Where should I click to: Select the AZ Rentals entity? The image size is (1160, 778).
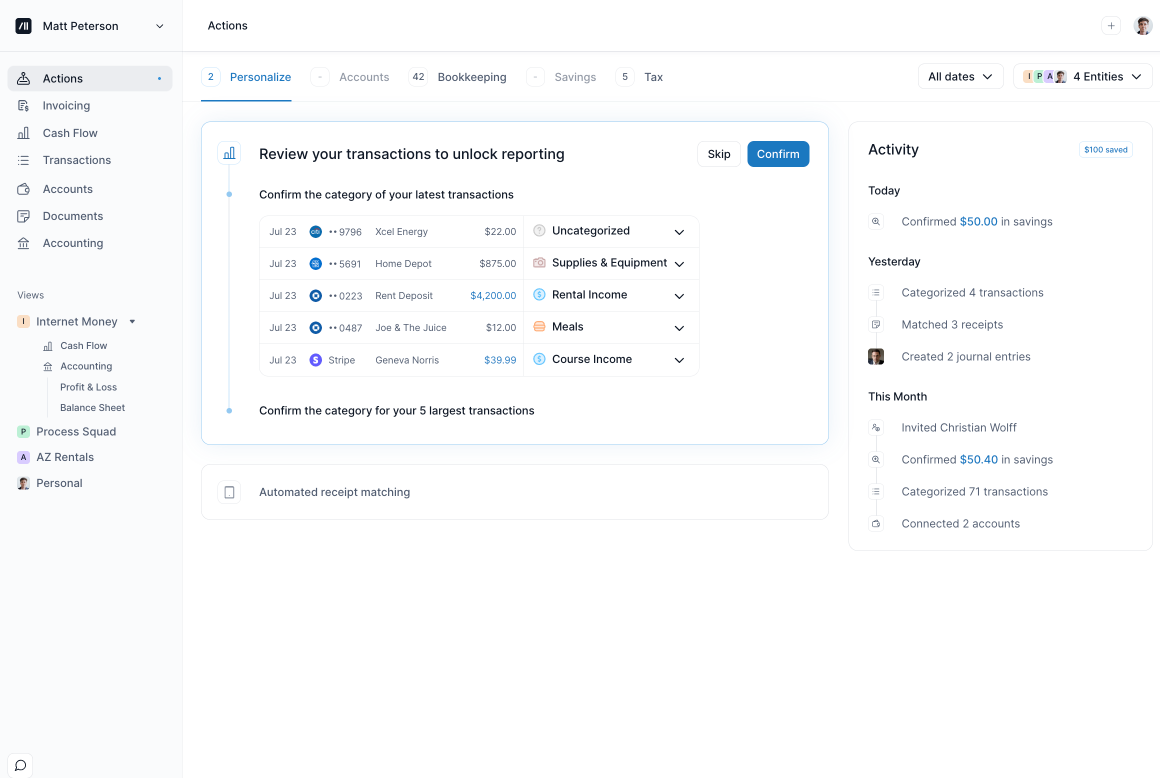(55, 458)
